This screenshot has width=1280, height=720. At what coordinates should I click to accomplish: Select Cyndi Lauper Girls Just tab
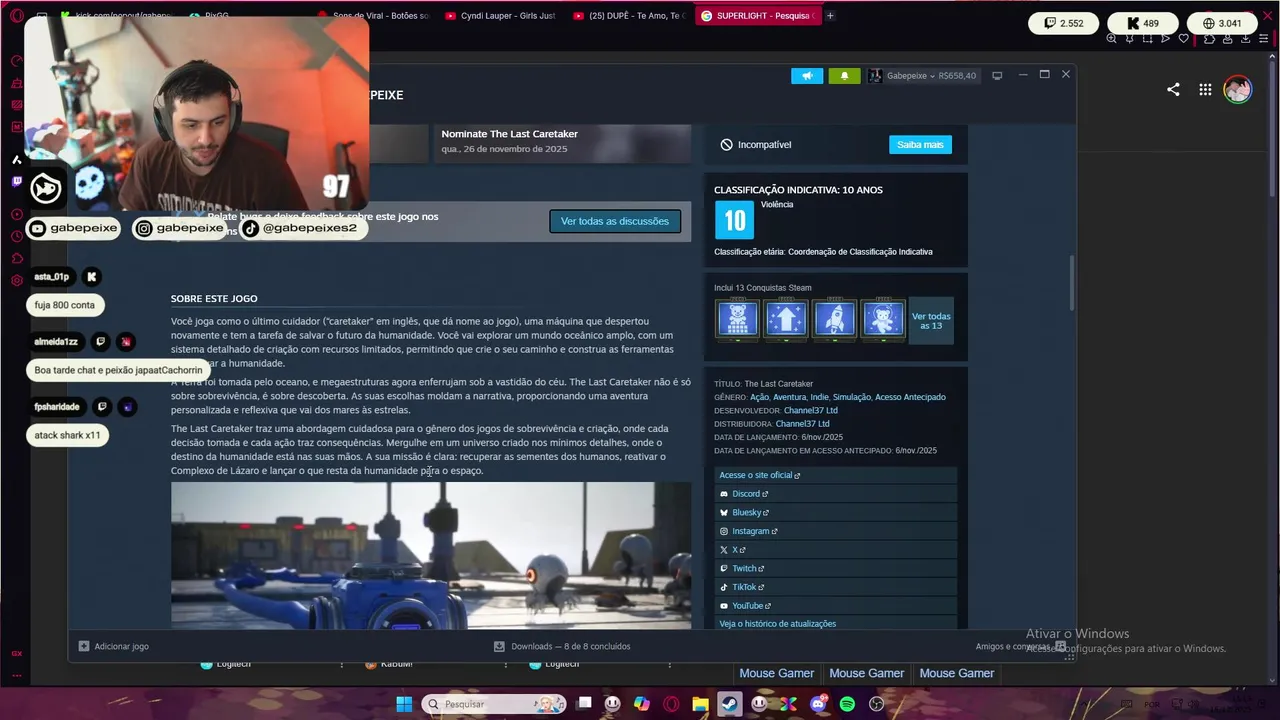pyautogui.click(x=500, y=16)
